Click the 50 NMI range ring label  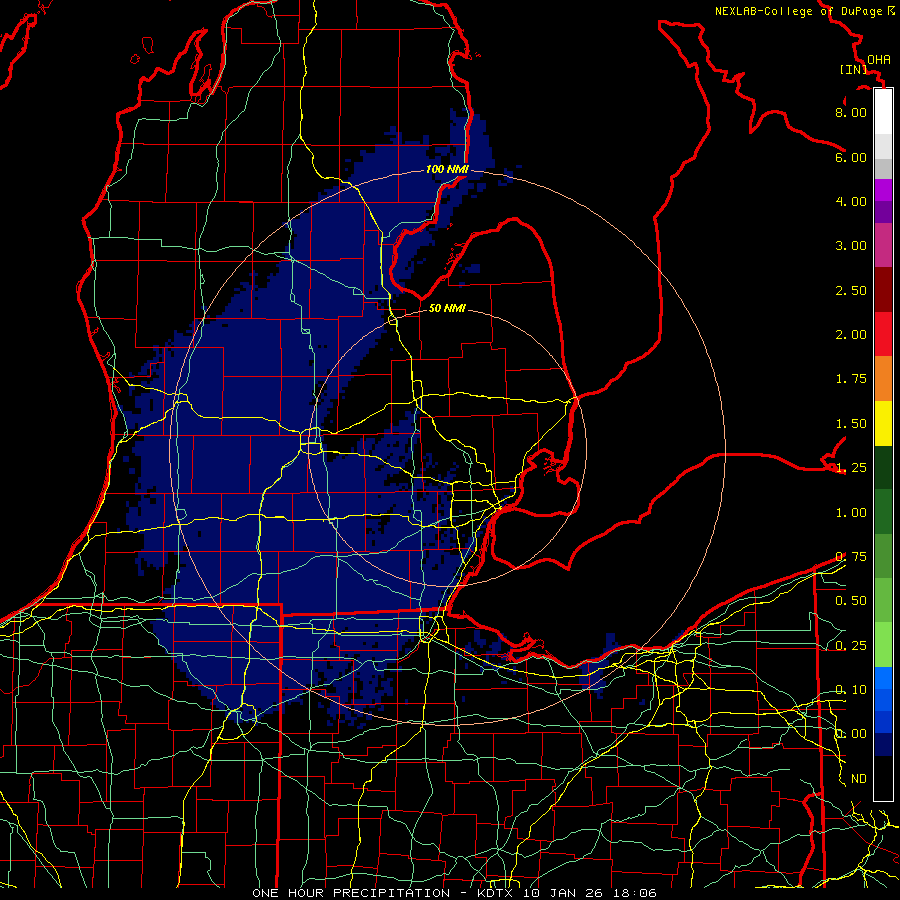point(447,308)
